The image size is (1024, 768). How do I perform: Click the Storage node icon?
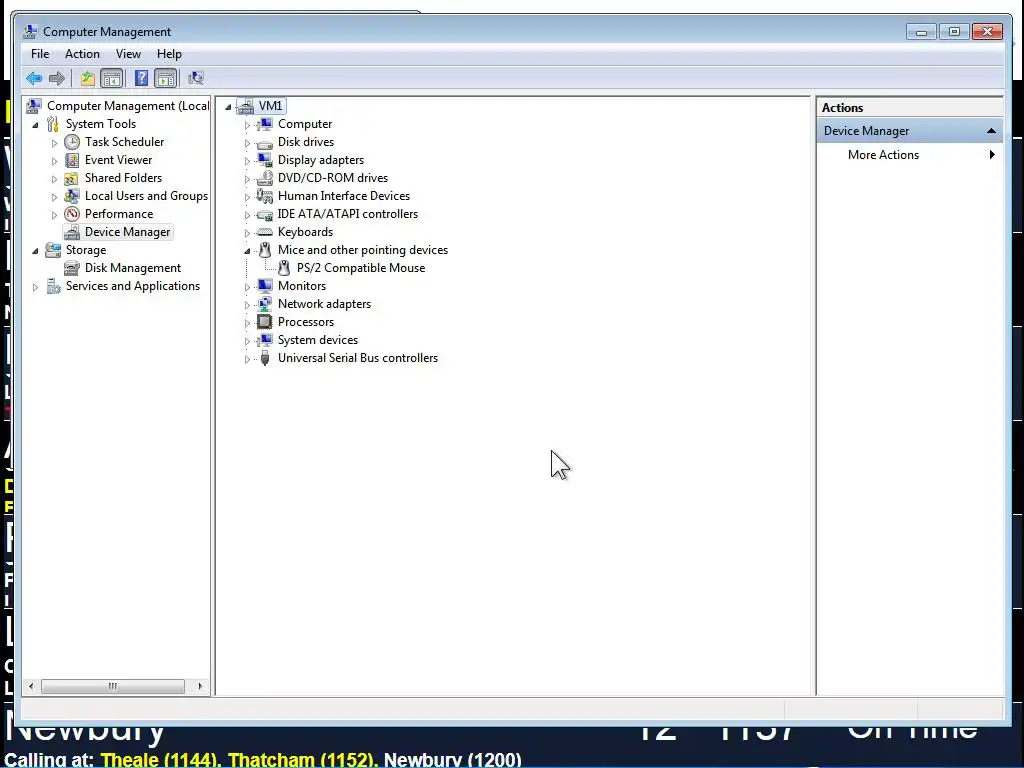[53, 250]
